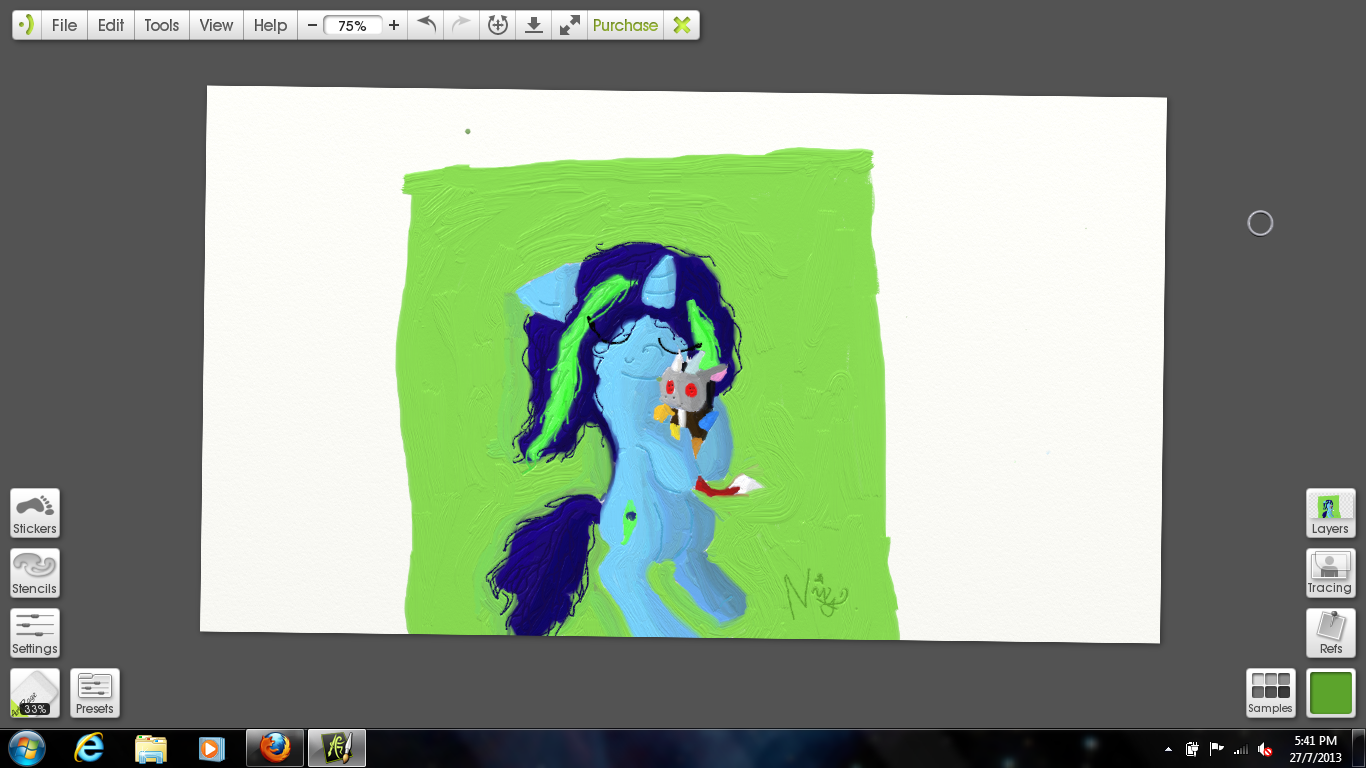This screenshot has height=768, width=1366.
Task: Close ArtRage with the green X
Action: pos(682,25)
